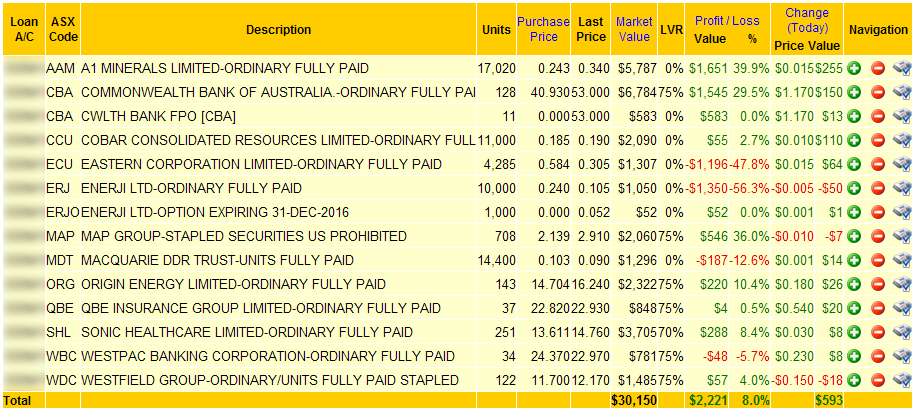
Task: Click red minus in QBE INSURANCE row
Action: coord(878,308)
